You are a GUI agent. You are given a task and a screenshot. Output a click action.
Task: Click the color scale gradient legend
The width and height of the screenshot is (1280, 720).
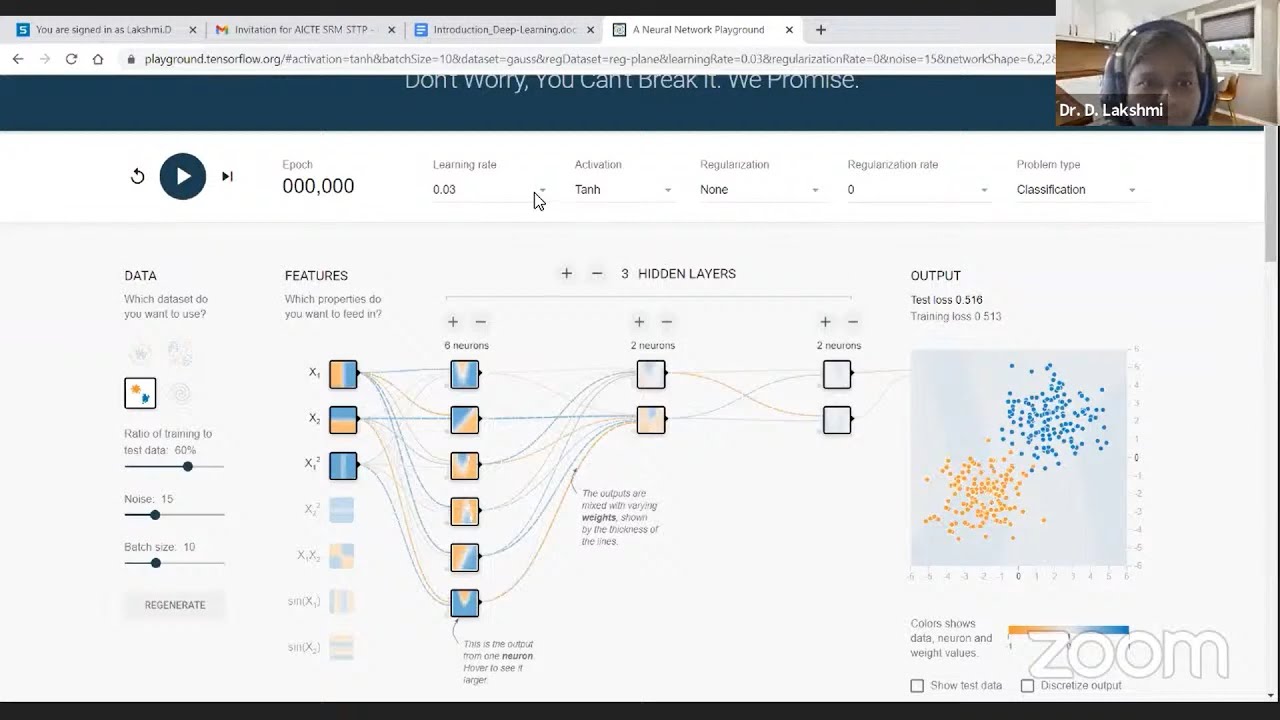pos(1068,631)
